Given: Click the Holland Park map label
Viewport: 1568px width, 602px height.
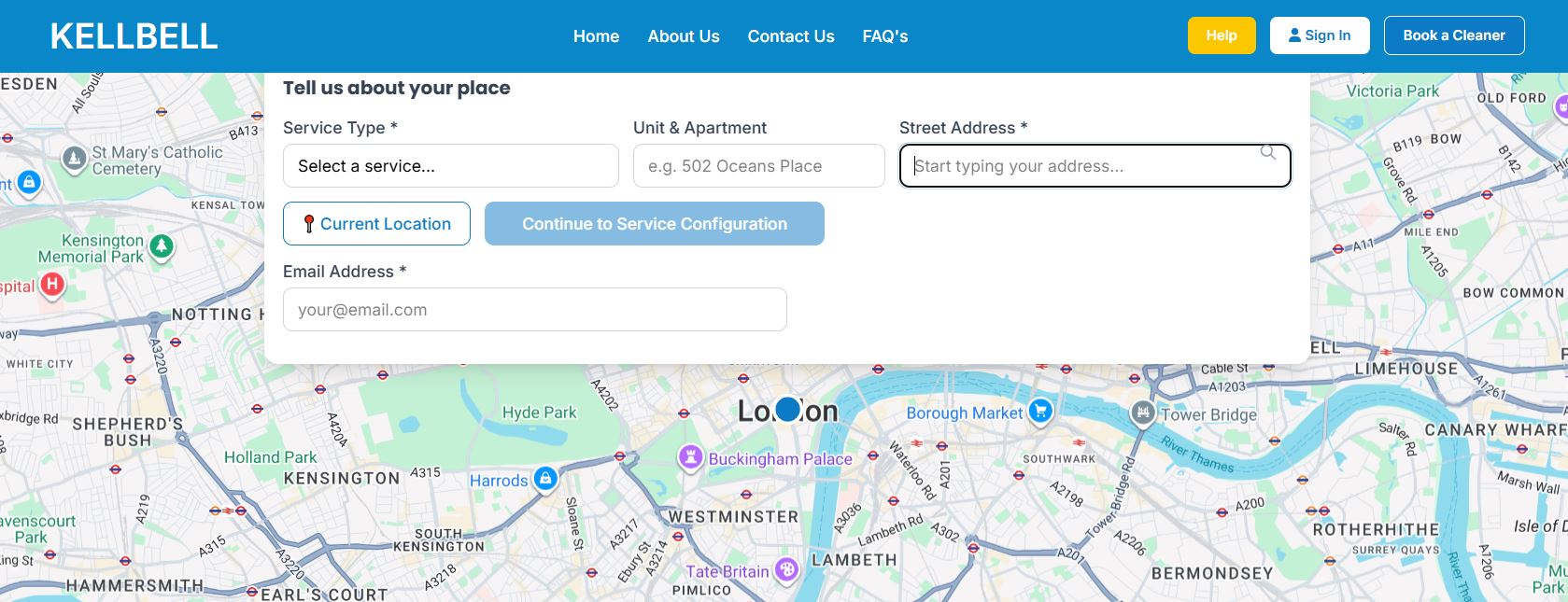Looking at the screenshot, I should [x=270, y=457].
